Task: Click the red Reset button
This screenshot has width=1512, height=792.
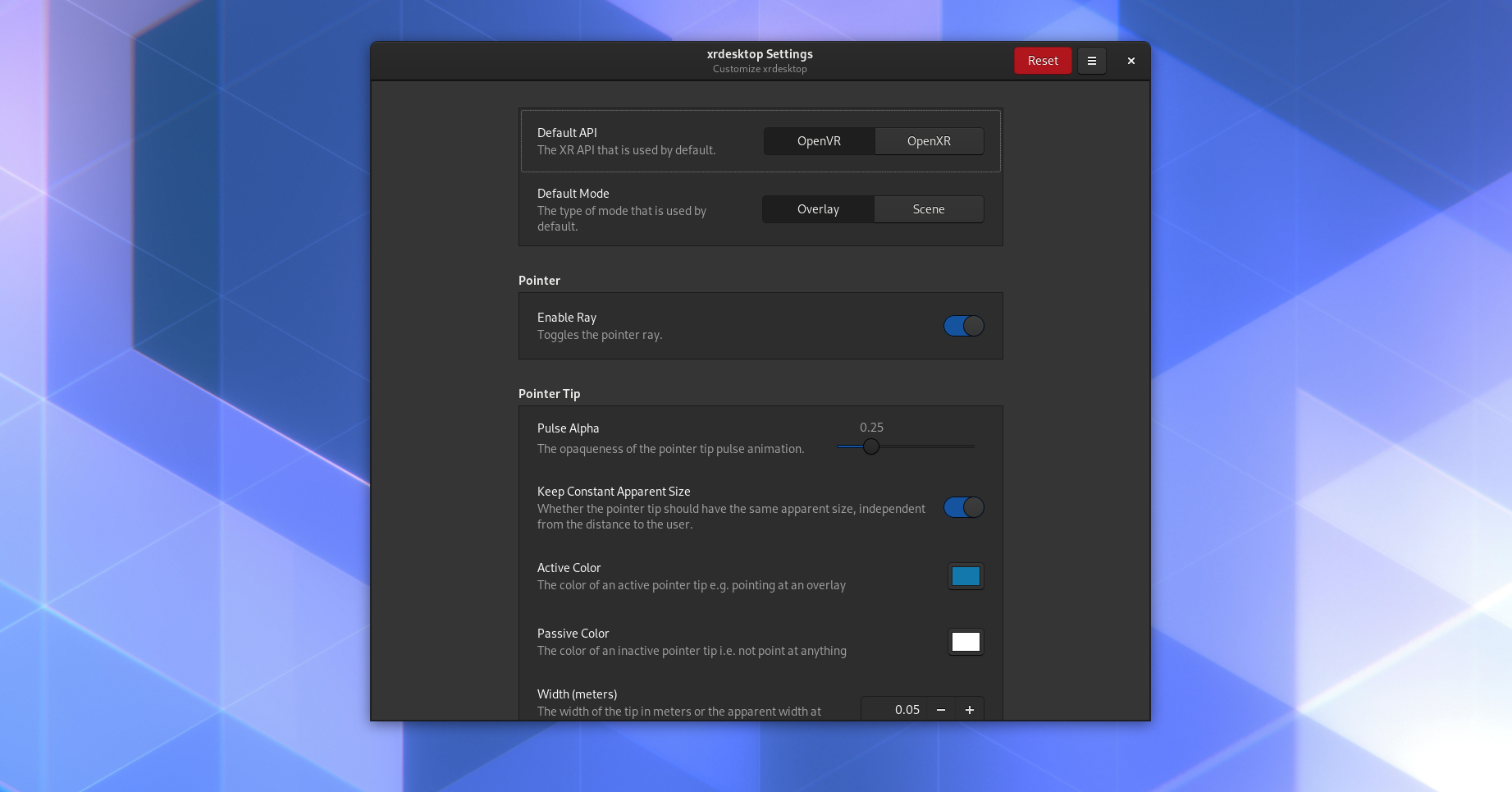Action: [1043, 61]
